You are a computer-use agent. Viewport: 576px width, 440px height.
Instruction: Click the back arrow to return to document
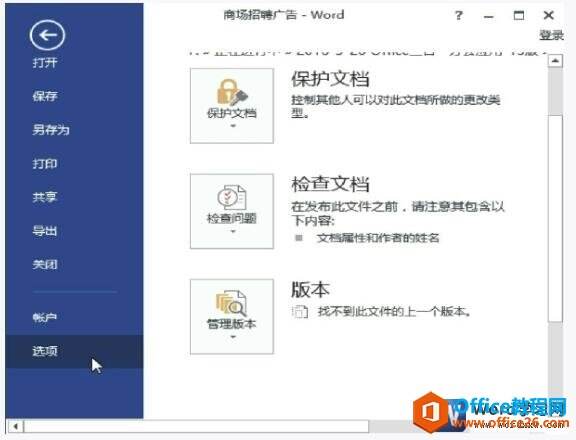point(47,35)
